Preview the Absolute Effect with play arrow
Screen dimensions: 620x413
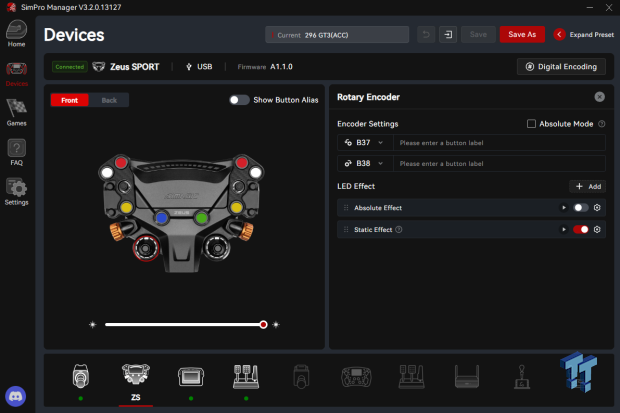point(564,208)
